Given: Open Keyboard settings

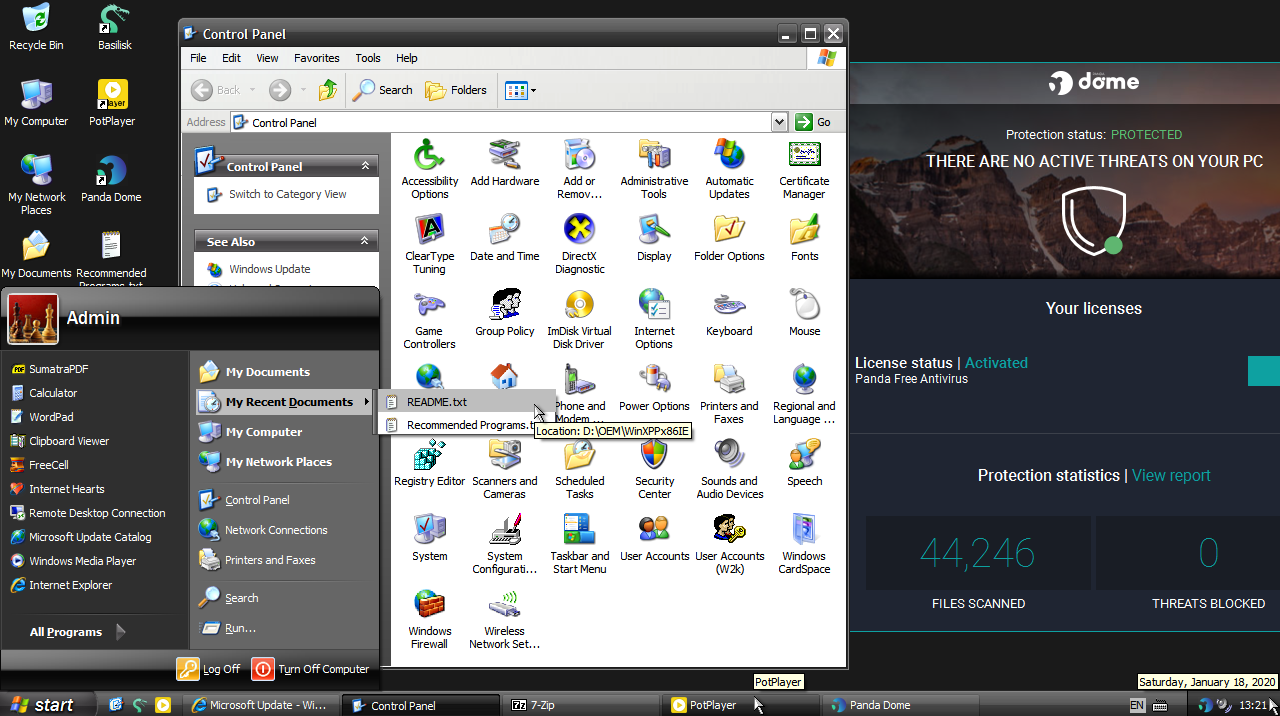Looking at the screenshot, I should pos(729,313).
